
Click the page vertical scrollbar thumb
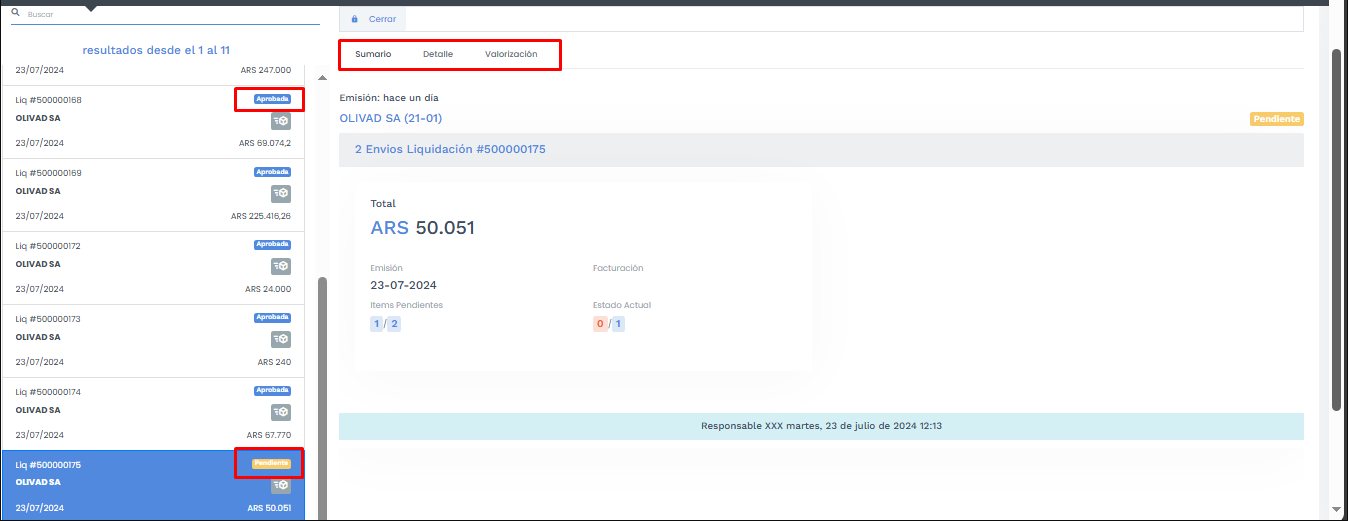click(1337, 228)
